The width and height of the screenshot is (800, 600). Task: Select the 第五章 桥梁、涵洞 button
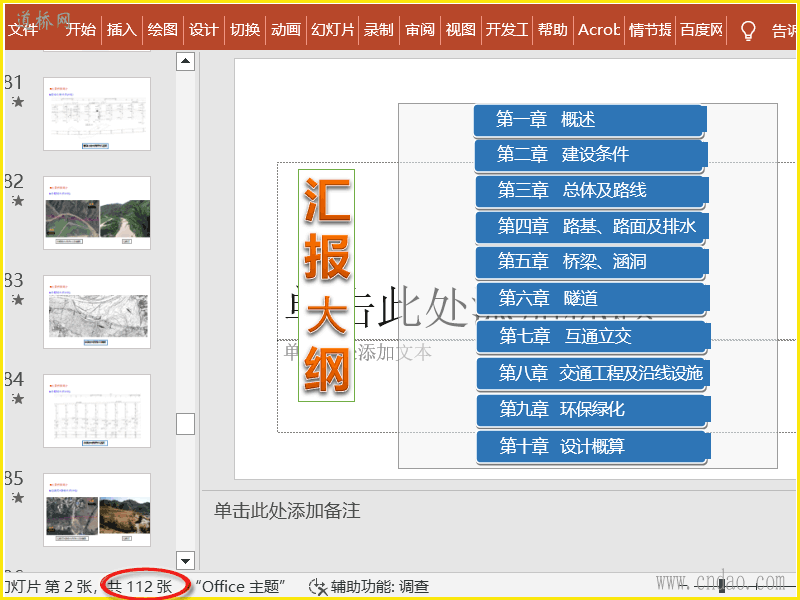(592, 262)
